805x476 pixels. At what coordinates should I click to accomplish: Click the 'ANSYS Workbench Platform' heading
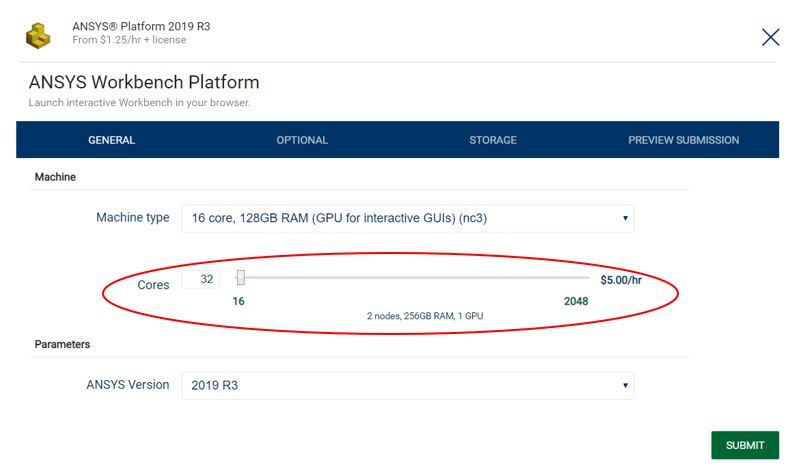click(144, 82)
